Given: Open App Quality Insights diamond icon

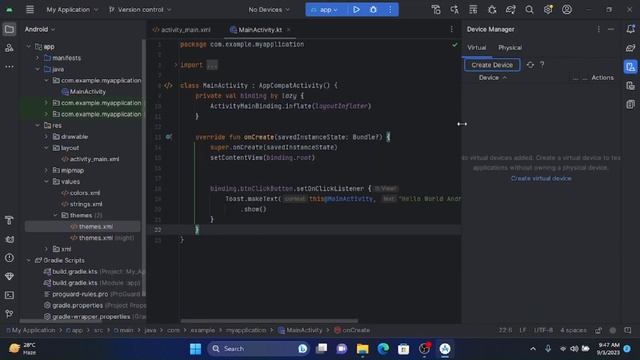Looking at the screenshot, I should pos(9,276).
